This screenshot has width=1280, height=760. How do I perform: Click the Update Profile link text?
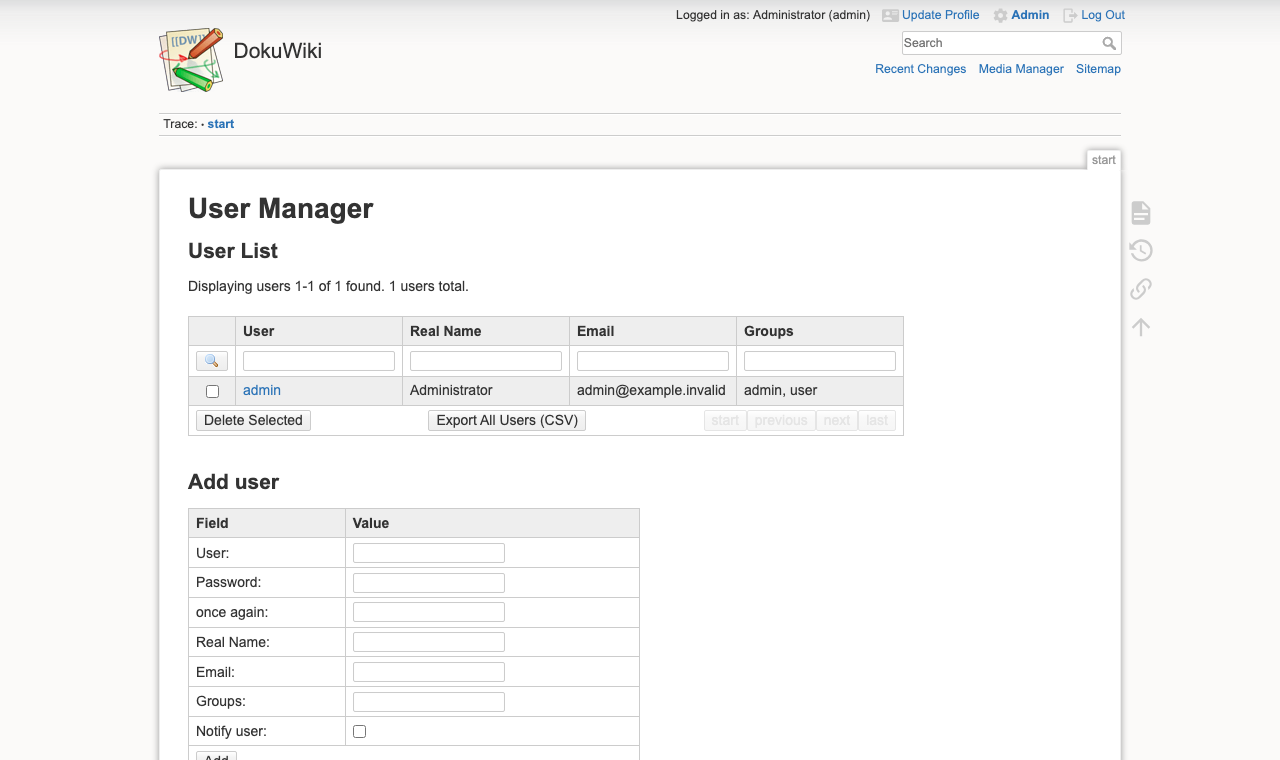point(941,15)
